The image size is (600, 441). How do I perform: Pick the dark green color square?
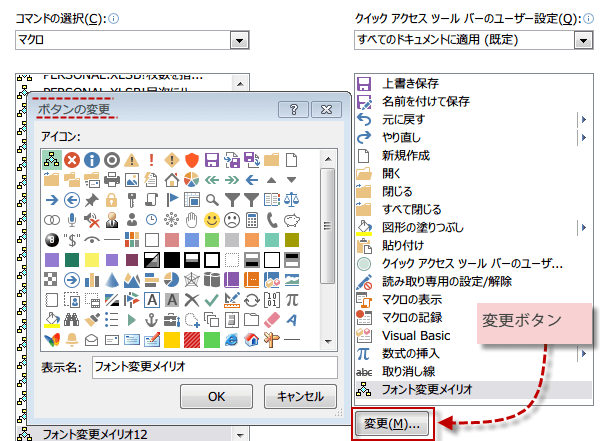pos(72,260)
